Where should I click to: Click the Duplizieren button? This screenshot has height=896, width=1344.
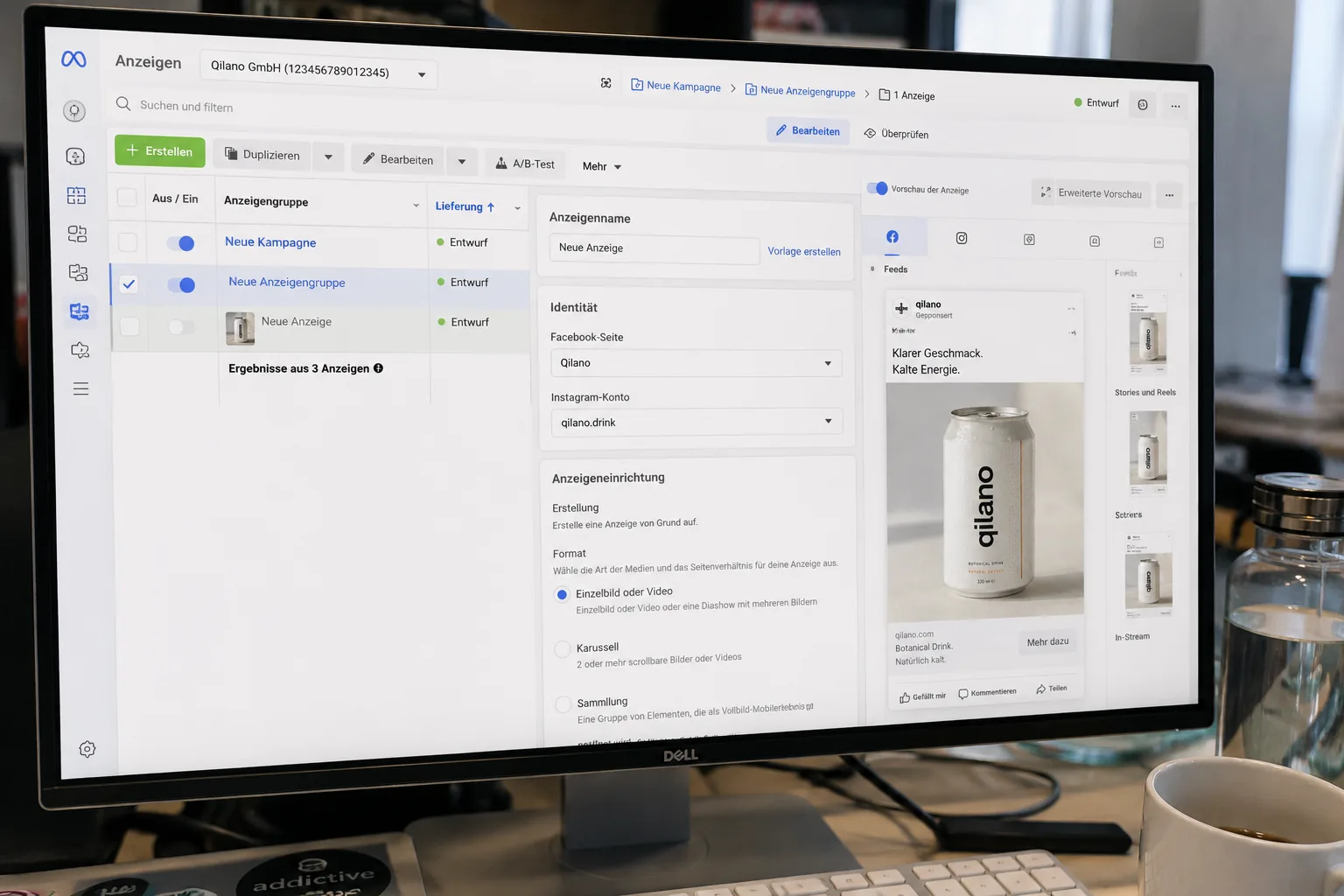(262, 155)
